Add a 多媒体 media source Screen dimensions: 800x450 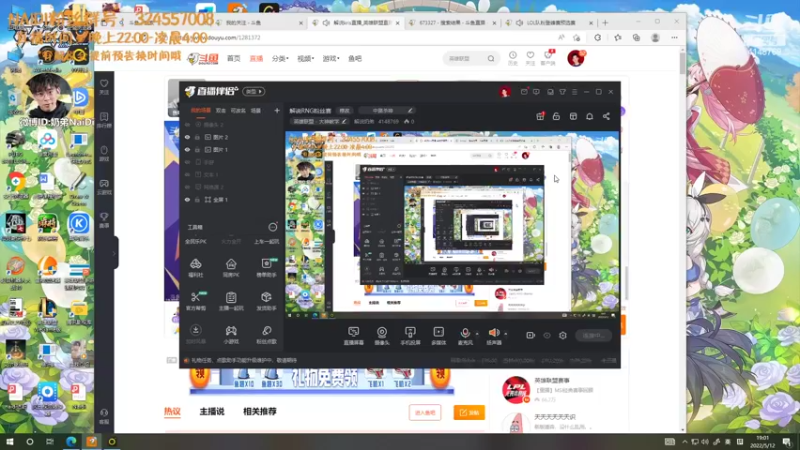[438, 336]
